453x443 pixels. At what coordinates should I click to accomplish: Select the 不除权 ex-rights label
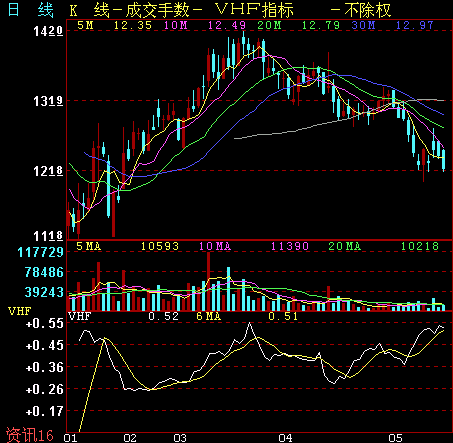tap(368, 10)
